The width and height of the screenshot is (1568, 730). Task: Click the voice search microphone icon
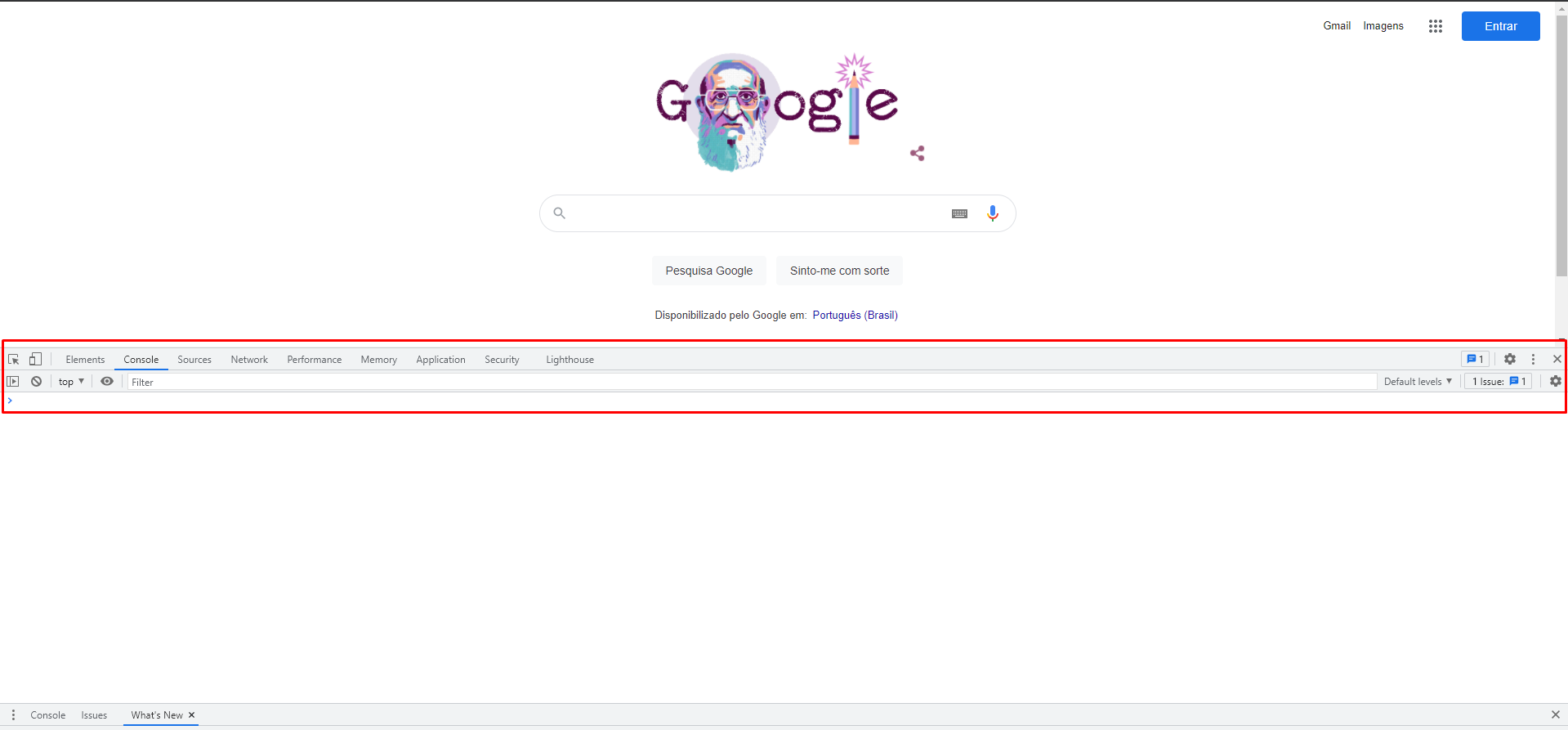pyautogui.click(x=992, y=213)
